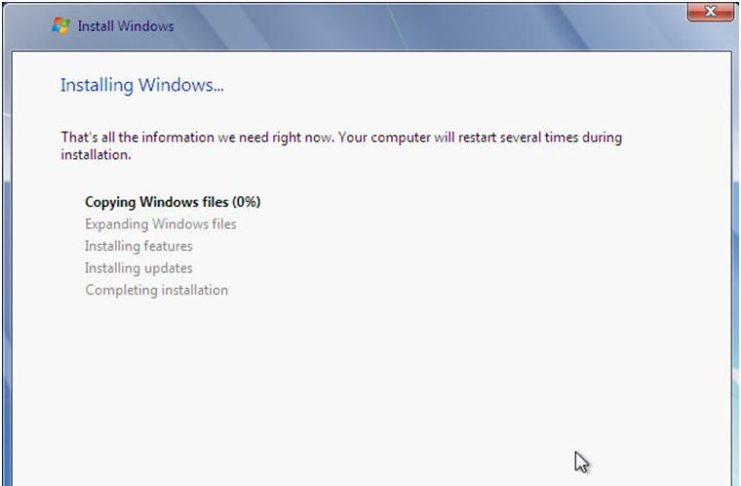Click the 'Installing features' step
The width and height of the screenshot is (741, 486).
point(138,246)
